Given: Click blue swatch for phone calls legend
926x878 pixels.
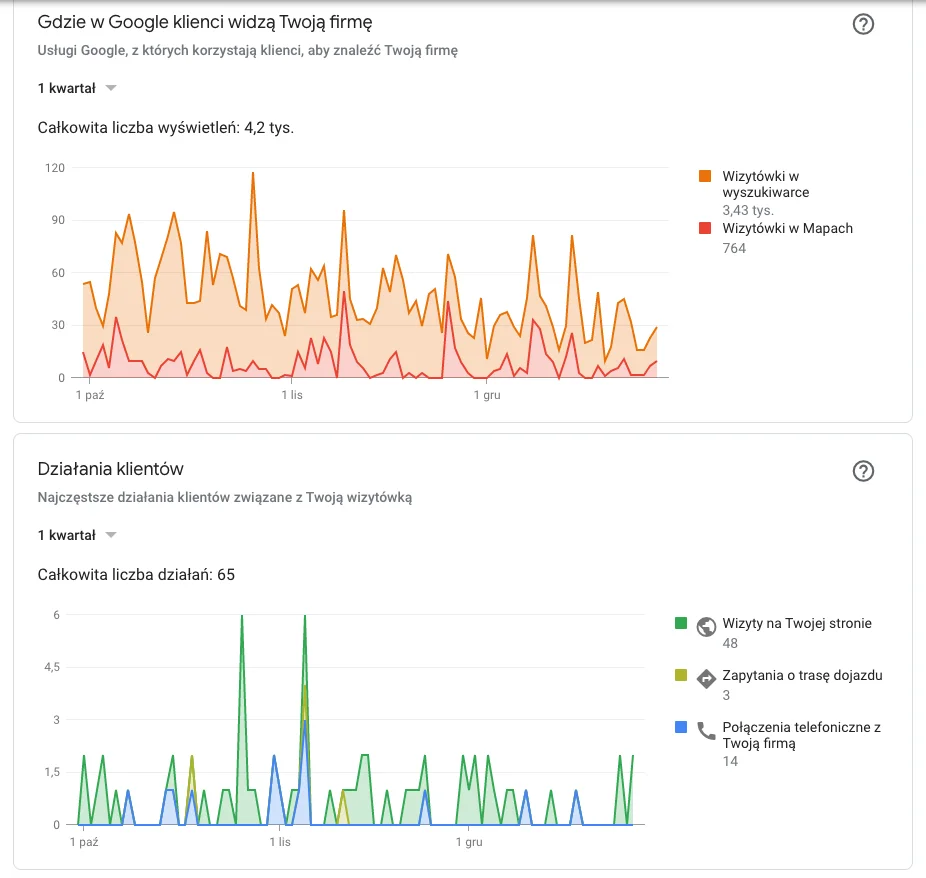Looking at the screenshot, I should tap(681, 727).
